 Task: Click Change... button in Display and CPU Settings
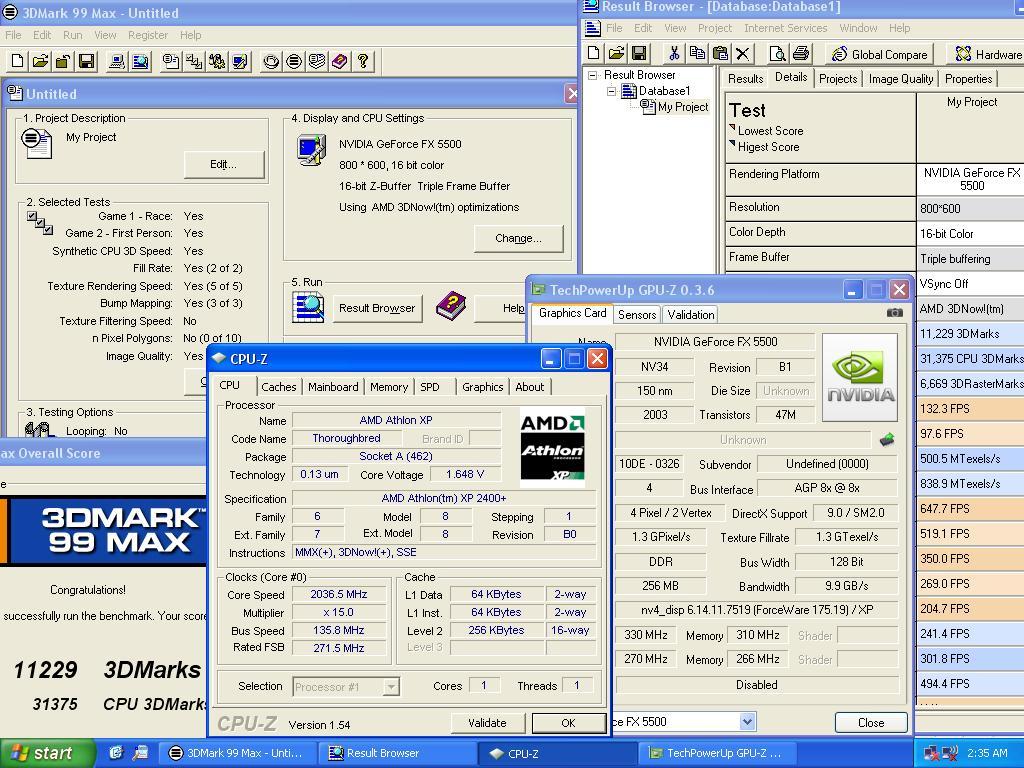(519, 238)
